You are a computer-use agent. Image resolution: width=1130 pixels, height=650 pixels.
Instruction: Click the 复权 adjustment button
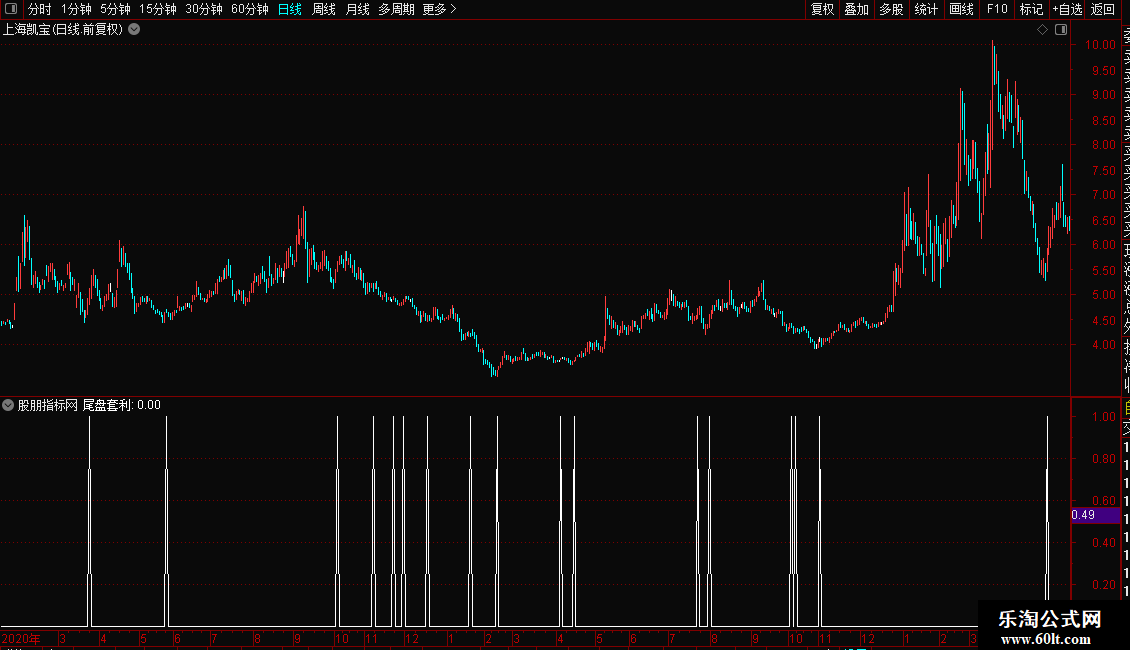point(822,9)
